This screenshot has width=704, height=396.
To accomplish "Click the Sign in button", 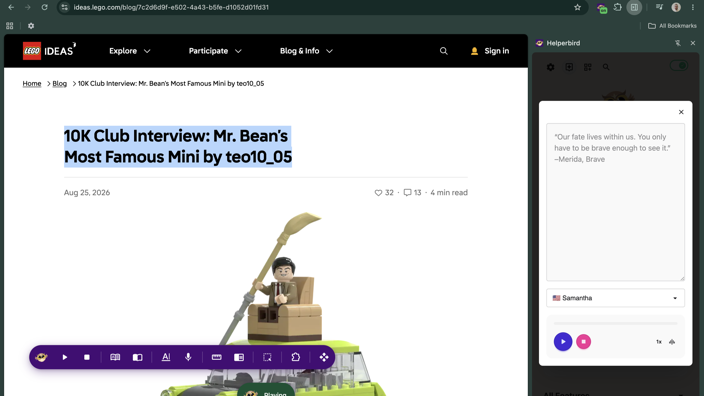I will tap(490, 51).
